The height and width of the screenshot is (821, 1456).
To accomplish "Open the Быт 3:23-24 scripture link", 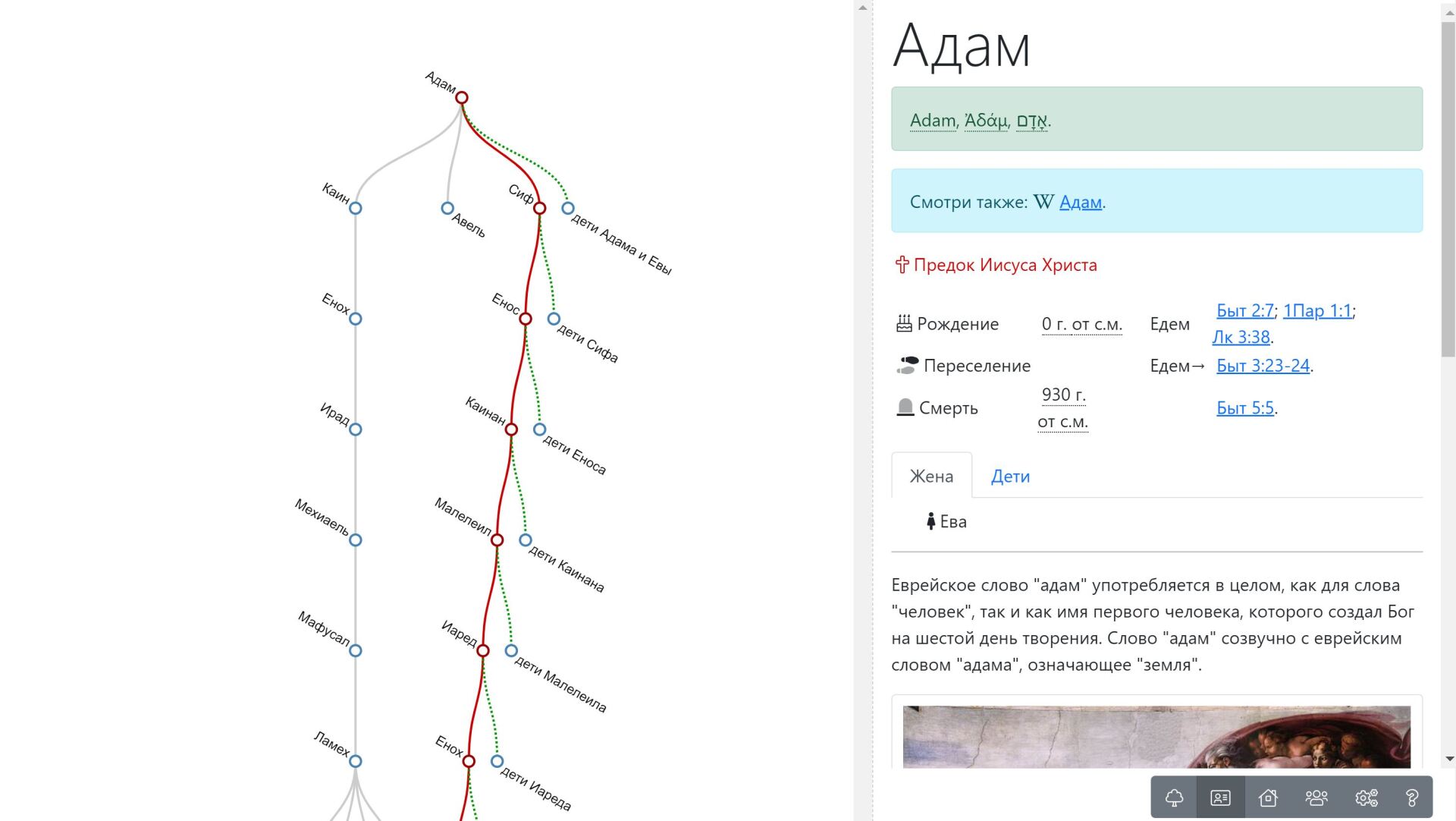I will click(x=1263, y=366).
